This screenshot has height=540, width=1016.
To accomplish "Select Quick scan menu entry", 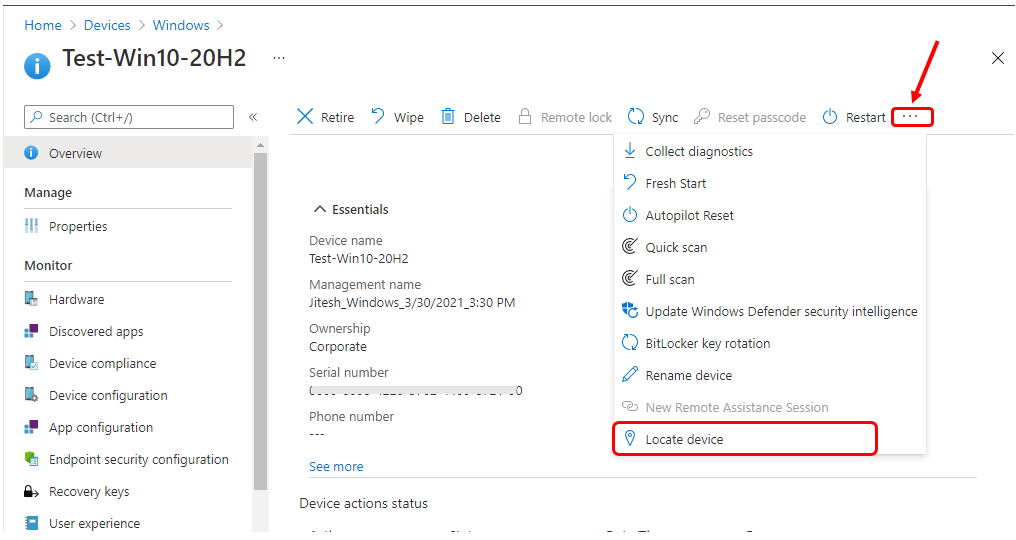I will 770,247.
